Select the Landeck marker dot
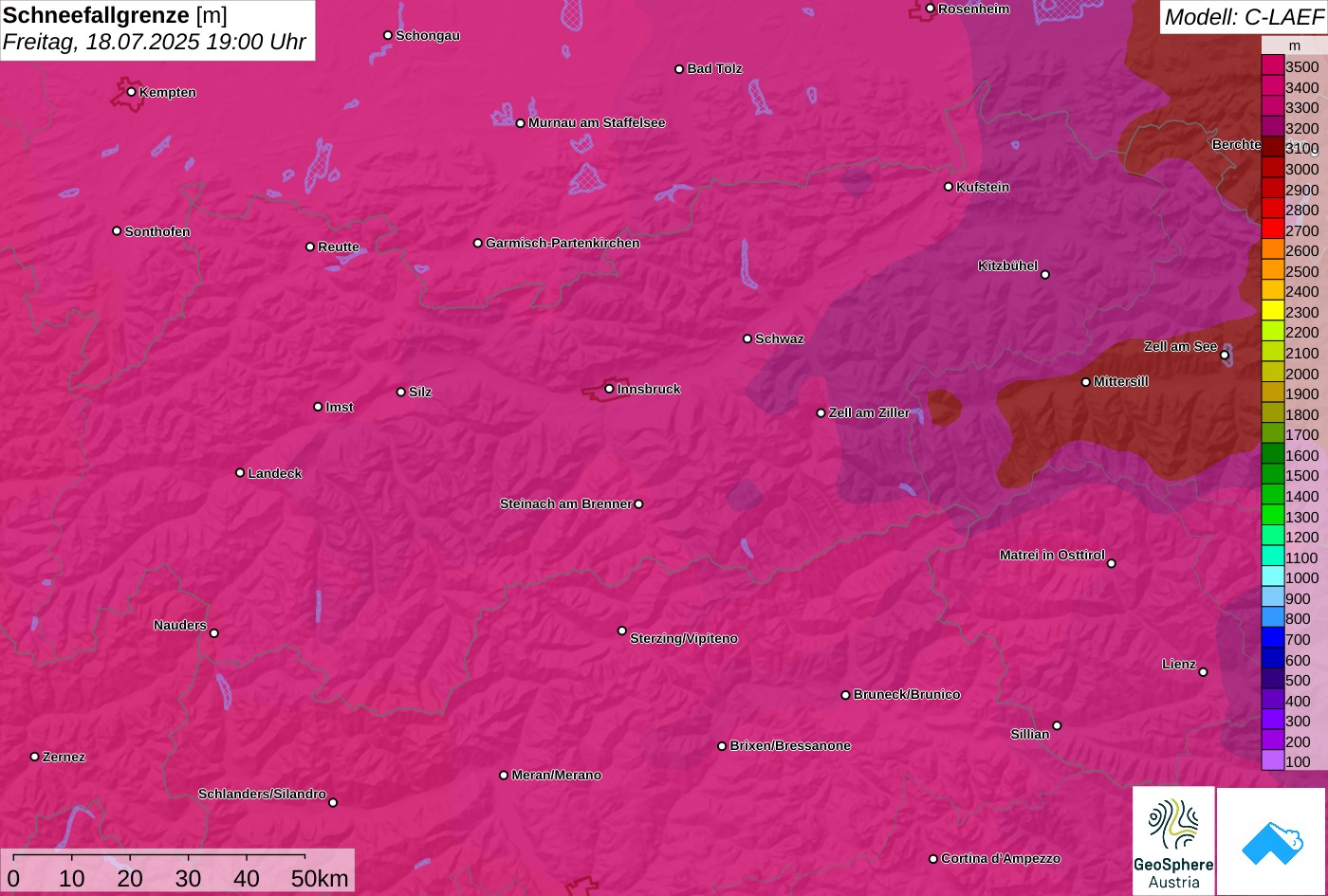 pos(240,473)
